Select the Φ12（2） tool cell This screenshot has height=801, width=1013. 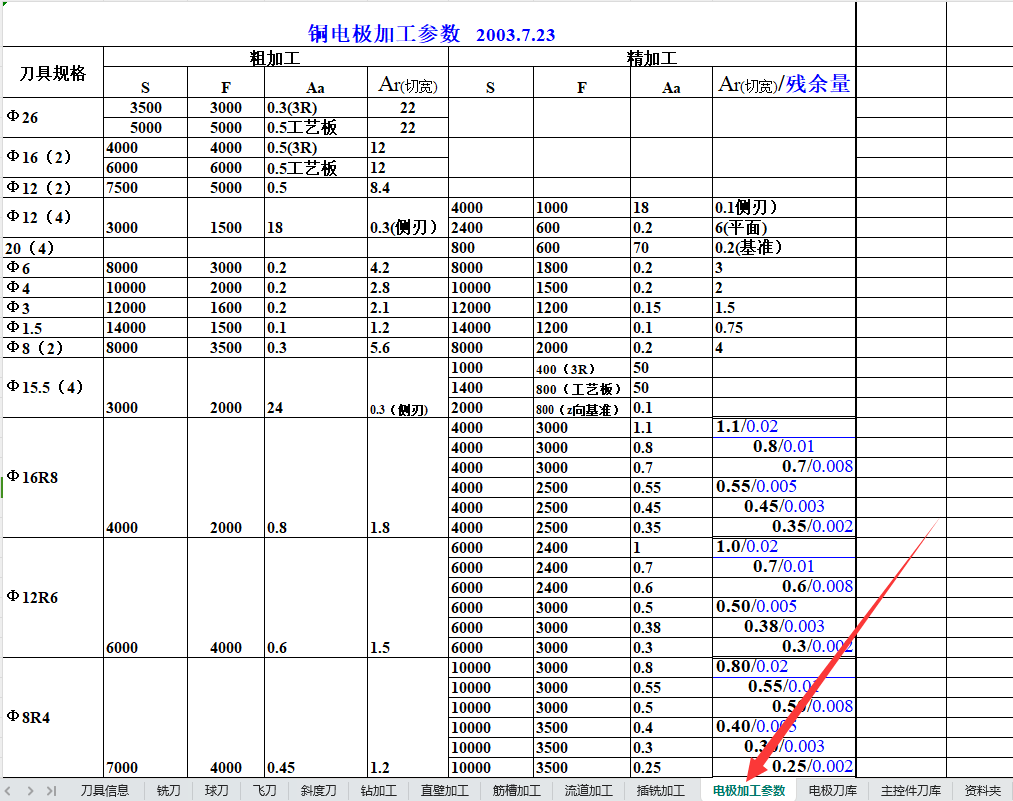53,188
